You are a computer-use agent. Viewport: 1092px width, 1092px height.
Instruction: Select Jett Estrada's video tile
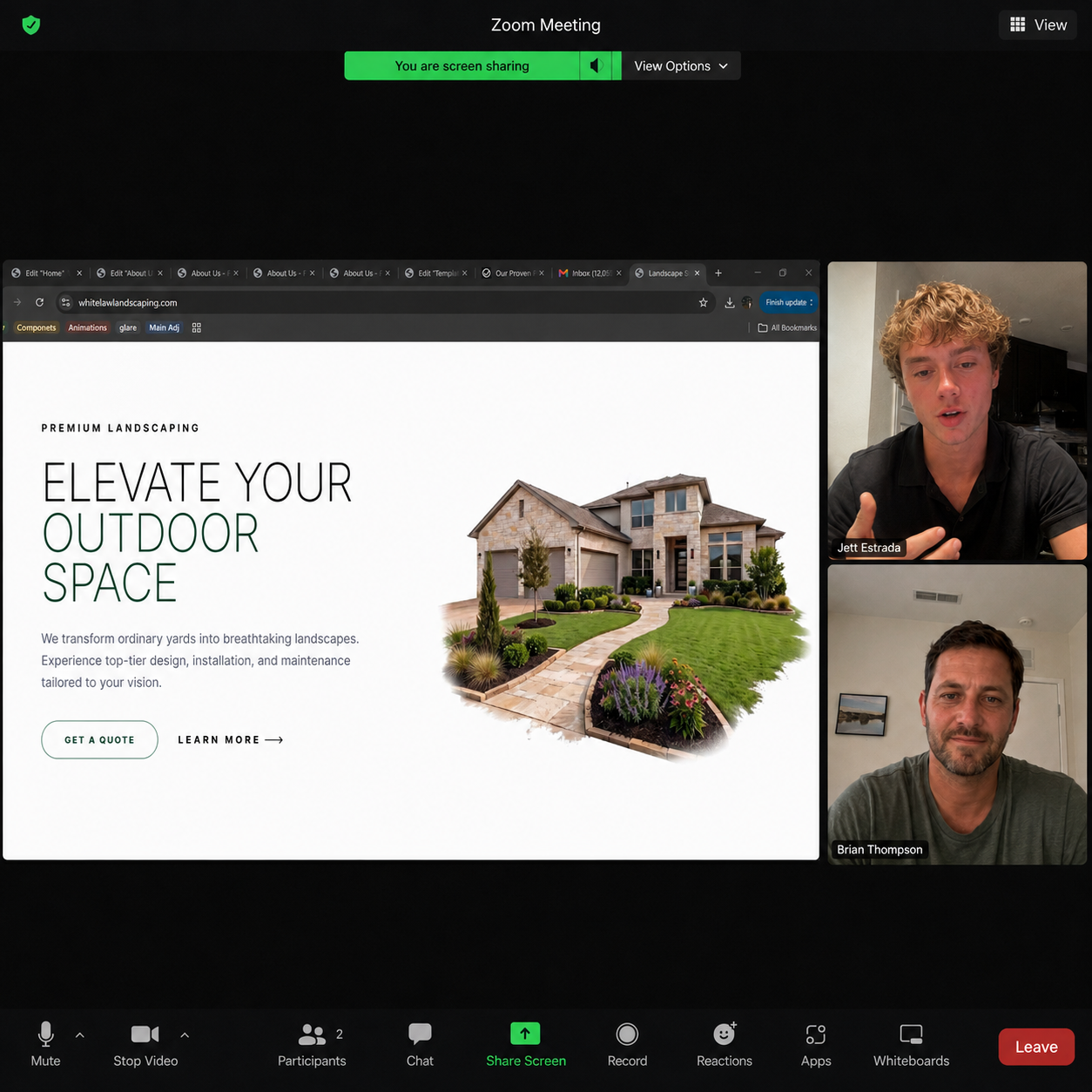coord(957,410)
